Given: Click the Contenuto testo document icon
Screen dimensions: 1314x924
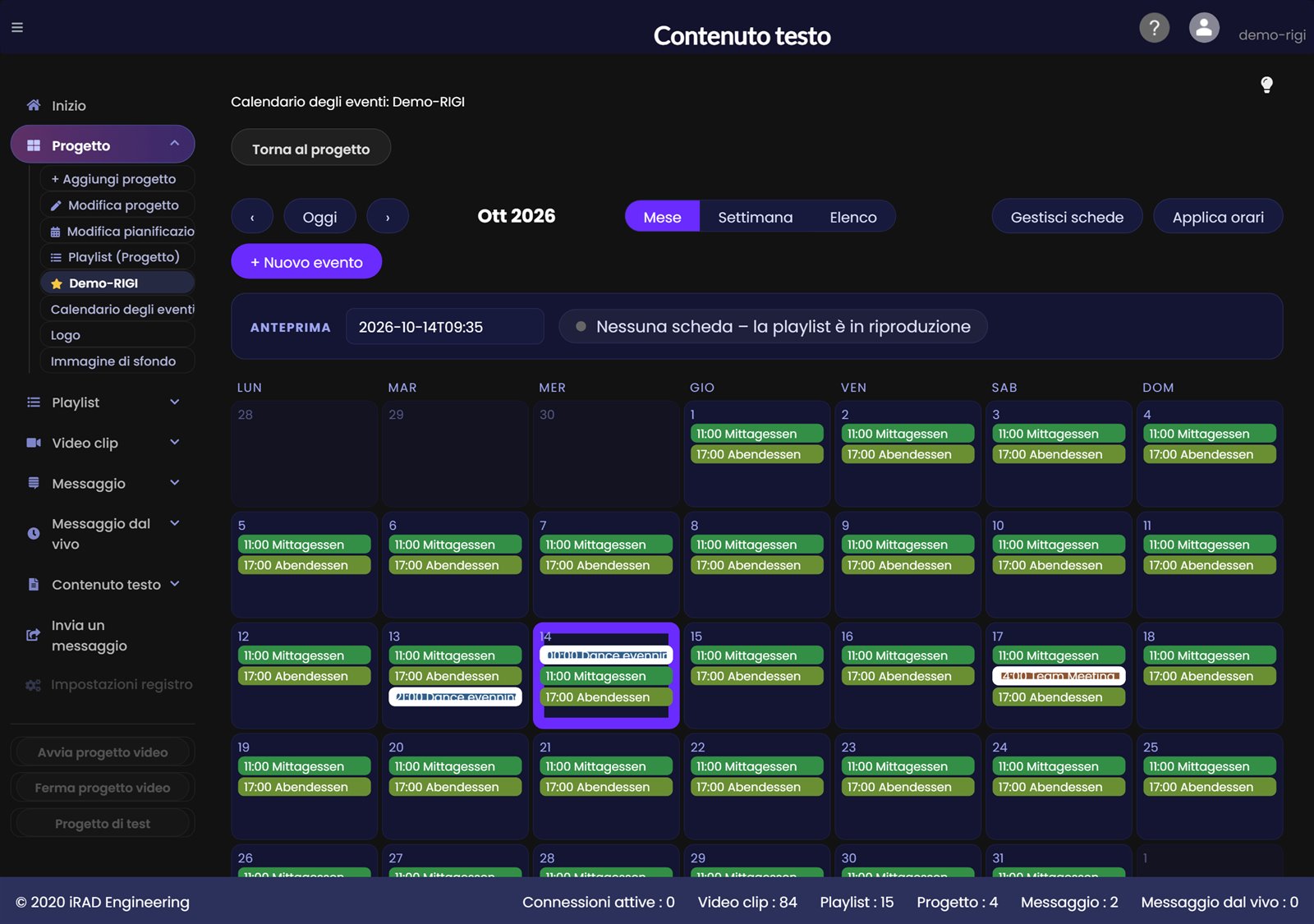Looking at the screenshot, I should pyautogui.click(x=34, y=584).
